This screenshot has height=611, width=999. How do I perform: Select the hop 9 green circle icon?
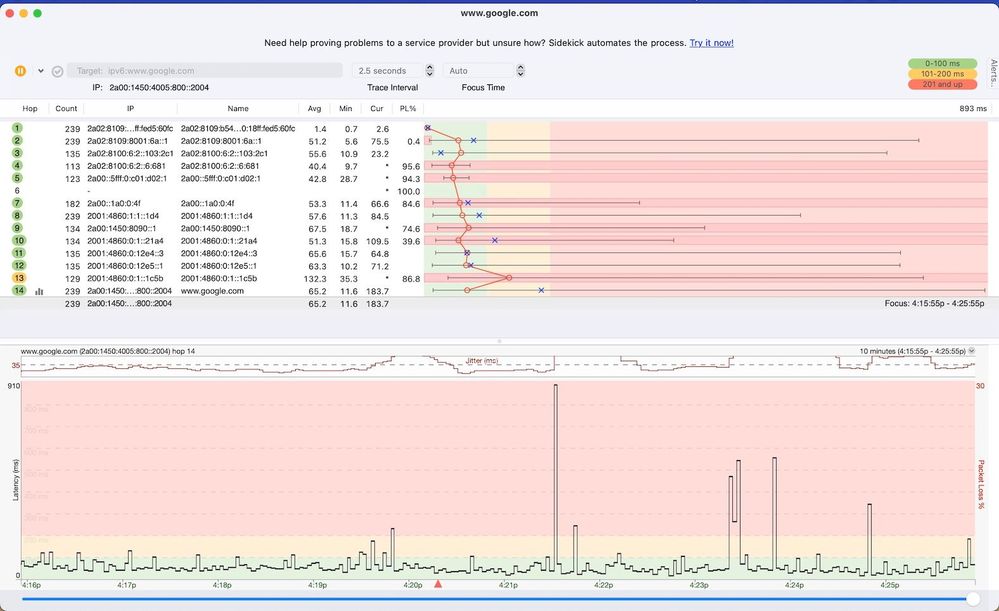coord(17,227)
